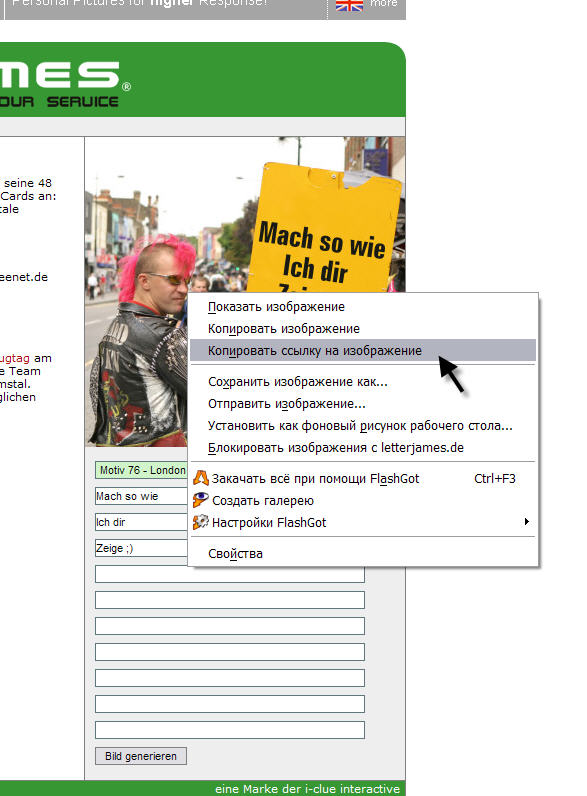Click the Bild generieren button
Image resolution: width=587 pixels, height=796 pixels.
pyautogui.click(x=141, y=756)
